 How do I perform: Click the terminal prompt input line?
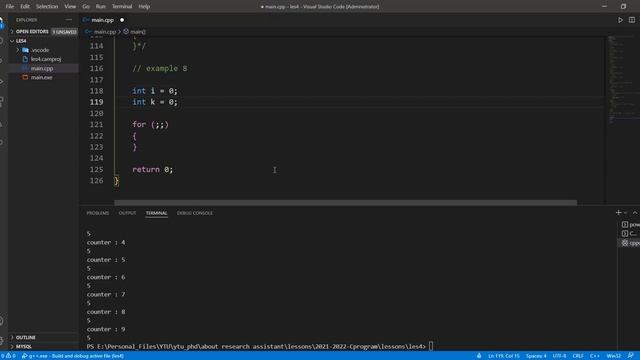point(260,347)
